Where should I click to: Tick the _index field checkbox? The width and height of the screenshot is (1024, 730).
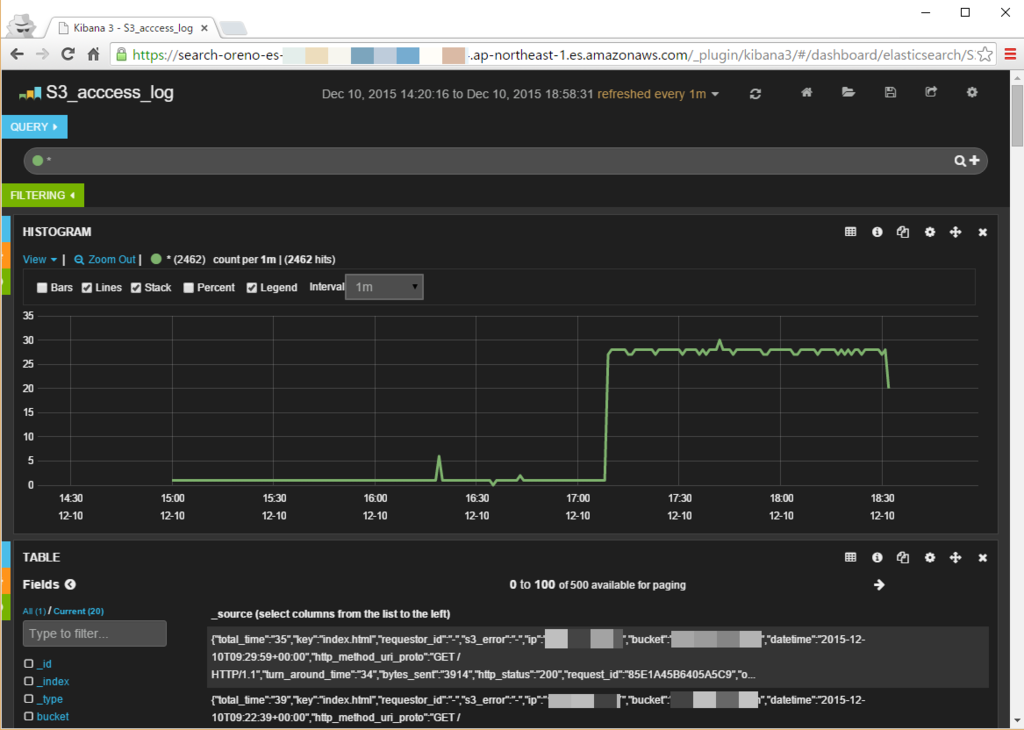coord(29,681)
